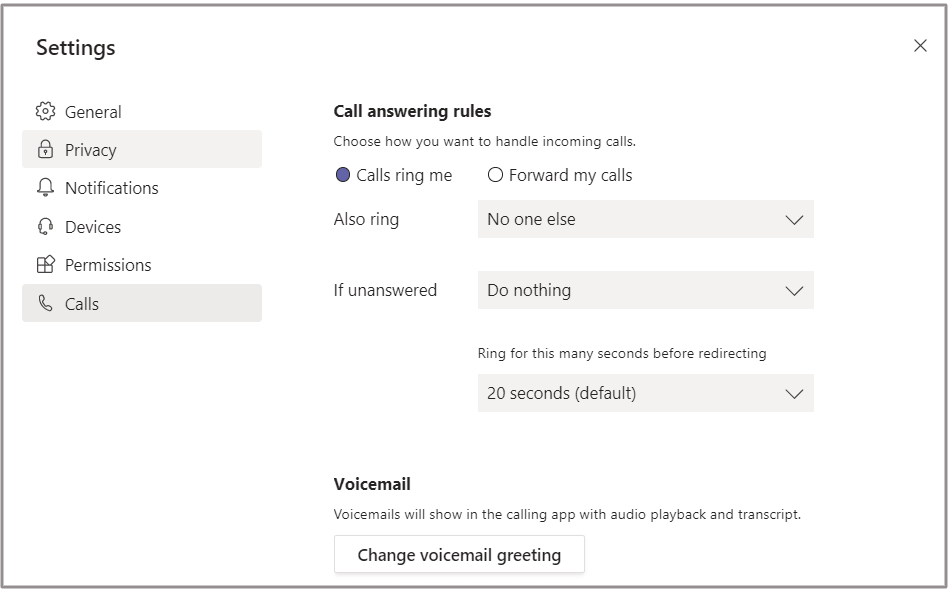Click the Do nothing selection field

click(x=646, y=290)
